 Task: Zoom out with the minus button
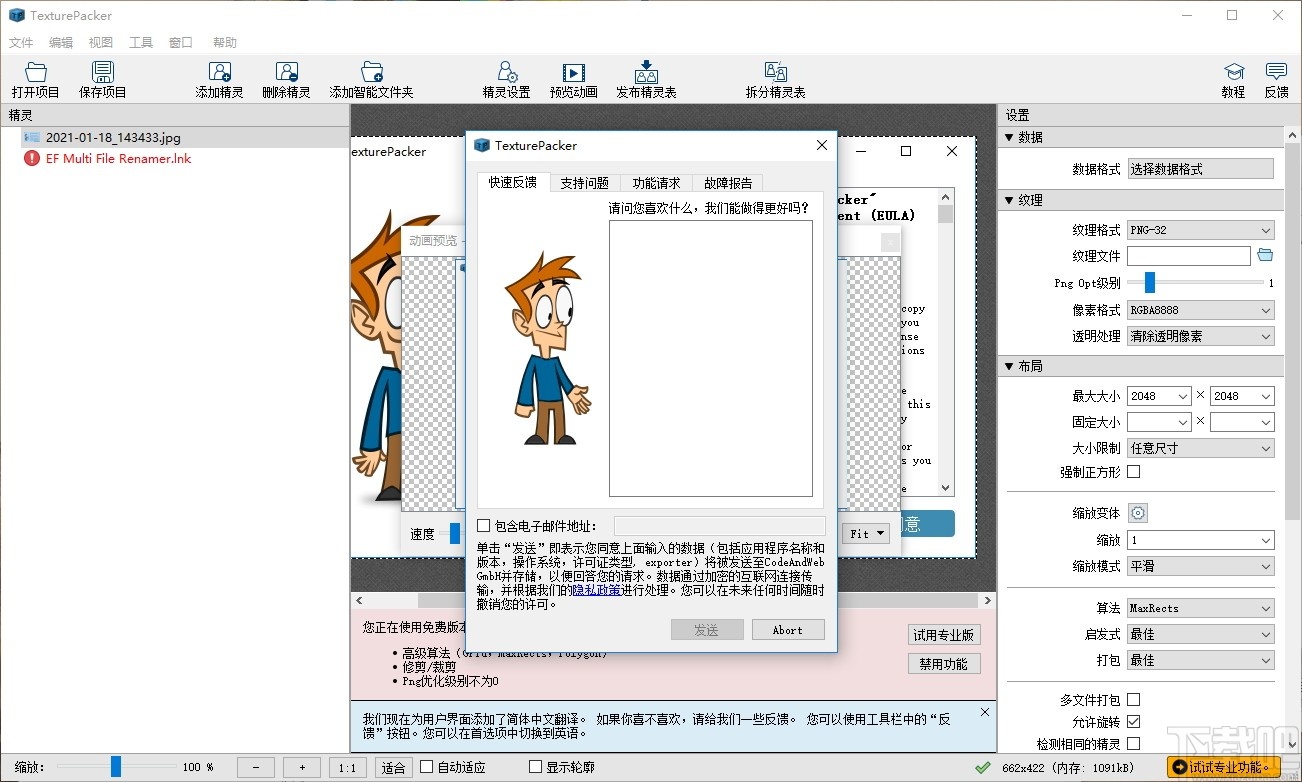[x=256, y=767]
